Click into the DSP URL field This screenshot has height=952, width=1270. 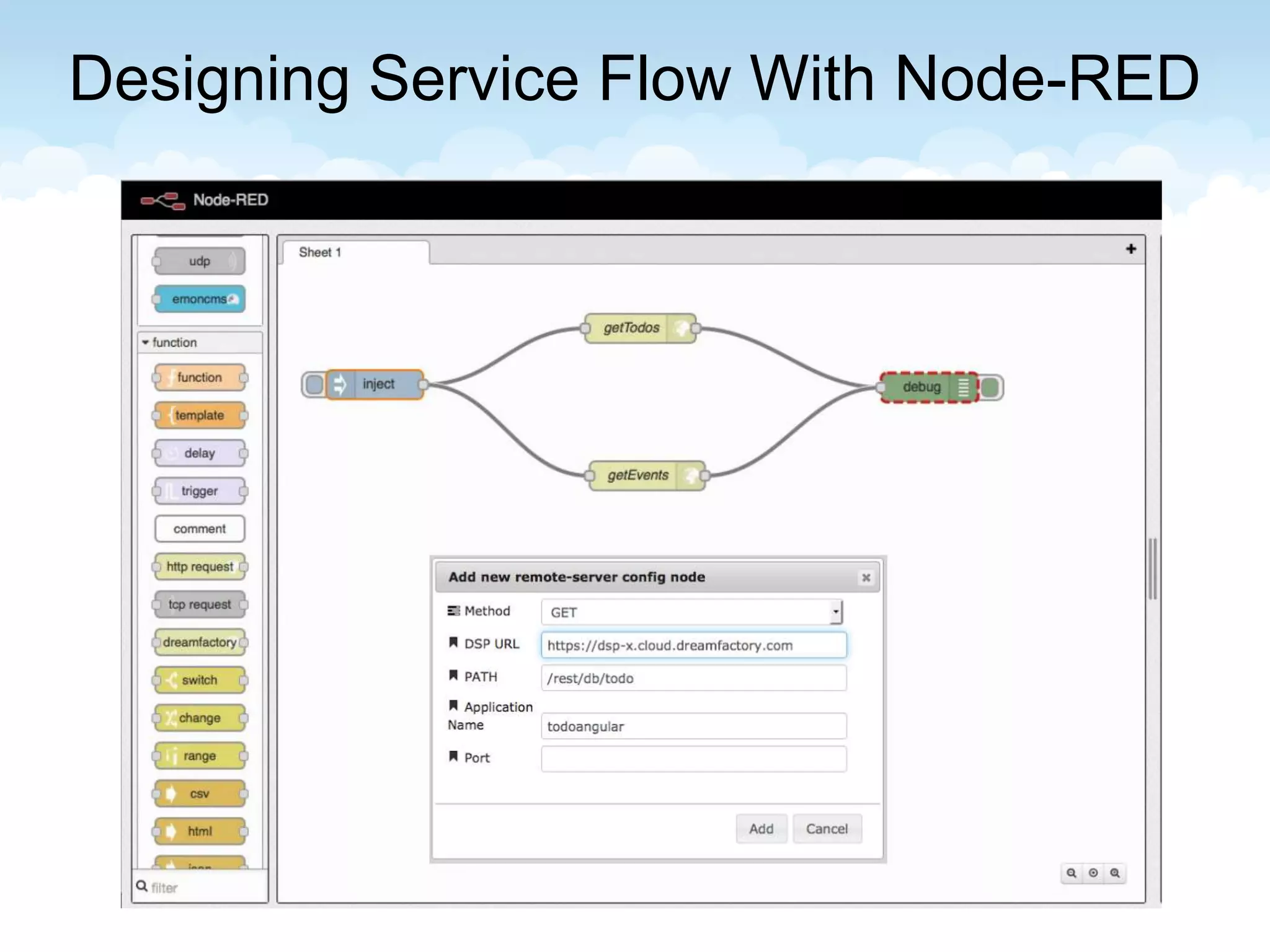pos(693,645)
